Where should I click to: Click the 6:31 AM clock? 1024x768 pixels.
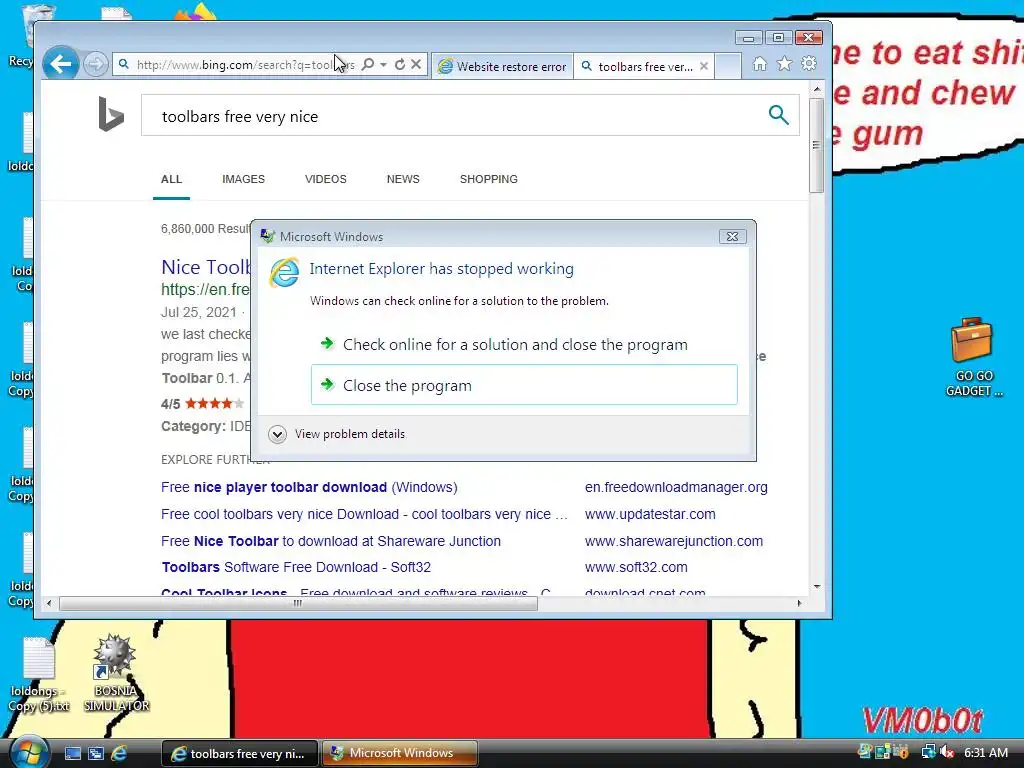(x=986, y=752)
